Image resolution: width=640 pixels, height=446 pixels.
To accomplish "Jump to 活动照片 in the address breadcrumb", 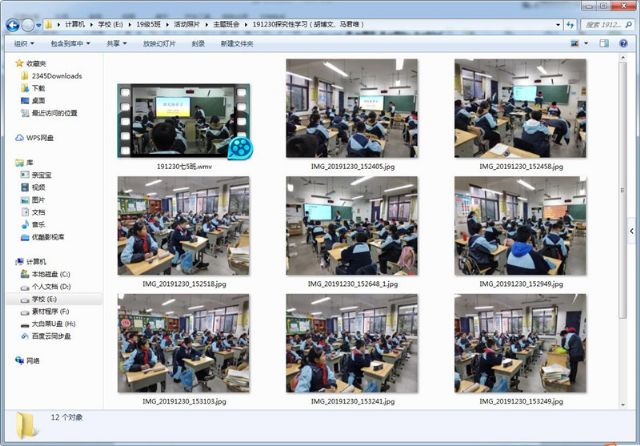I will 187,24.
